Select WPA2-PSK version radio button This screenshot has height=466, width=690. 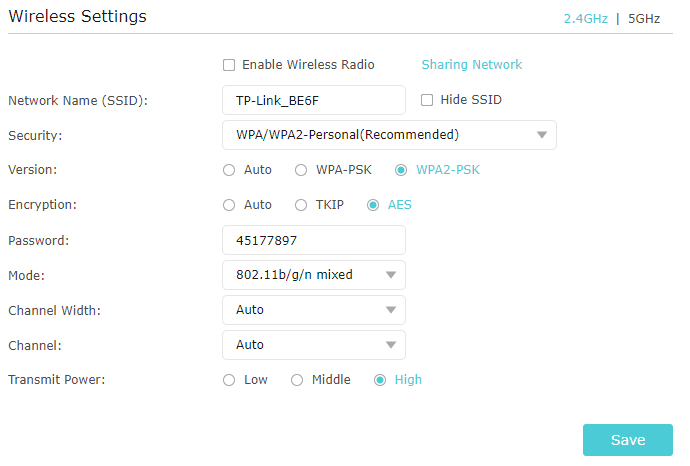click(401, 170)
